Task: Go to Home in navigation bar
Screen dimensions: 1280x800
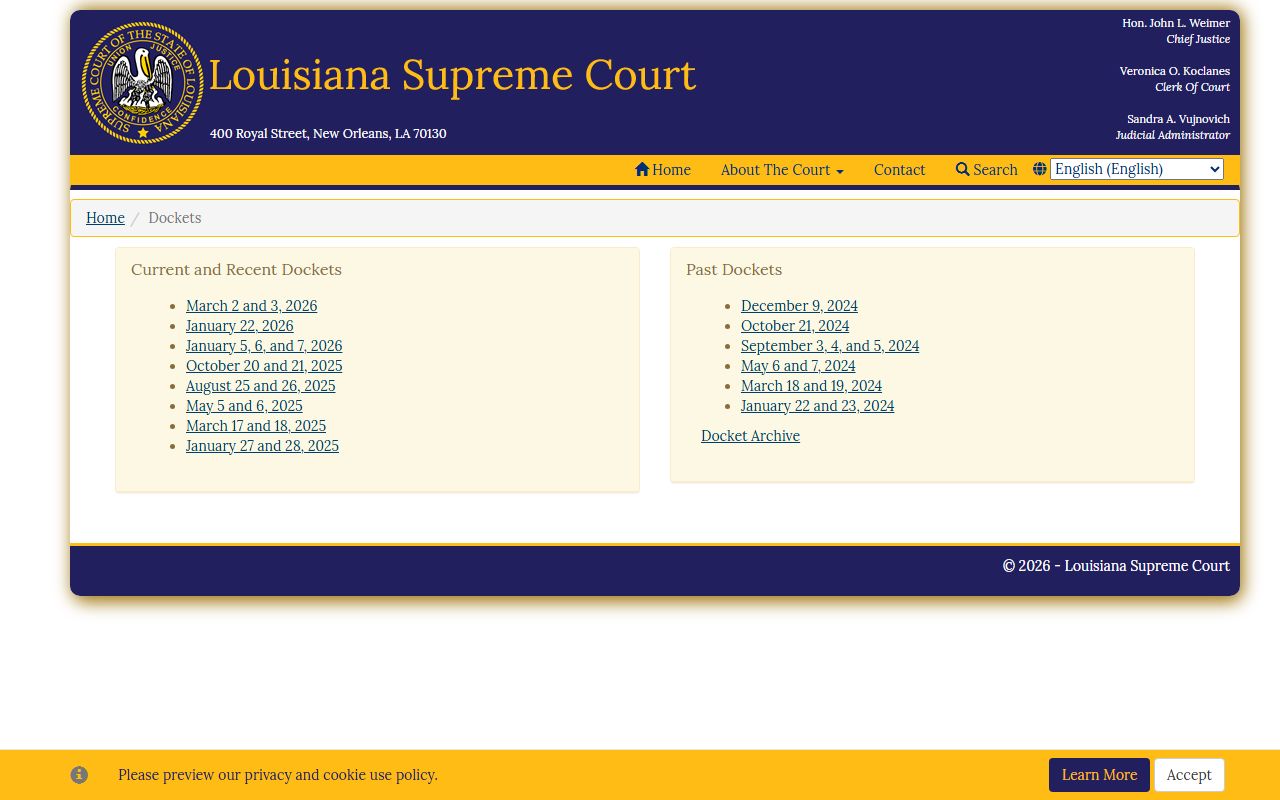Action: [x=663, y=170]
